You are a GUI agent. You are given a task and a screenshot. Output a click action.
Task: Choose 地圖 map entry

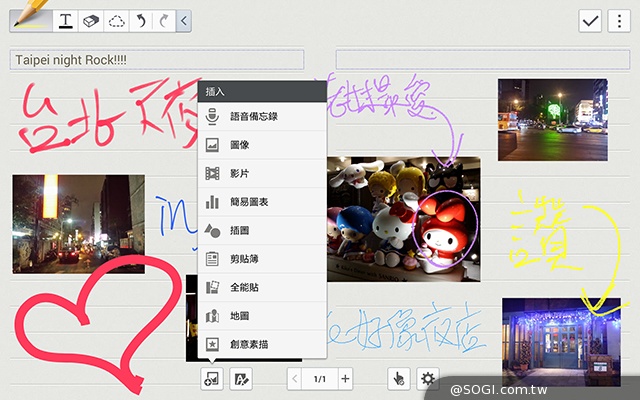262,316
